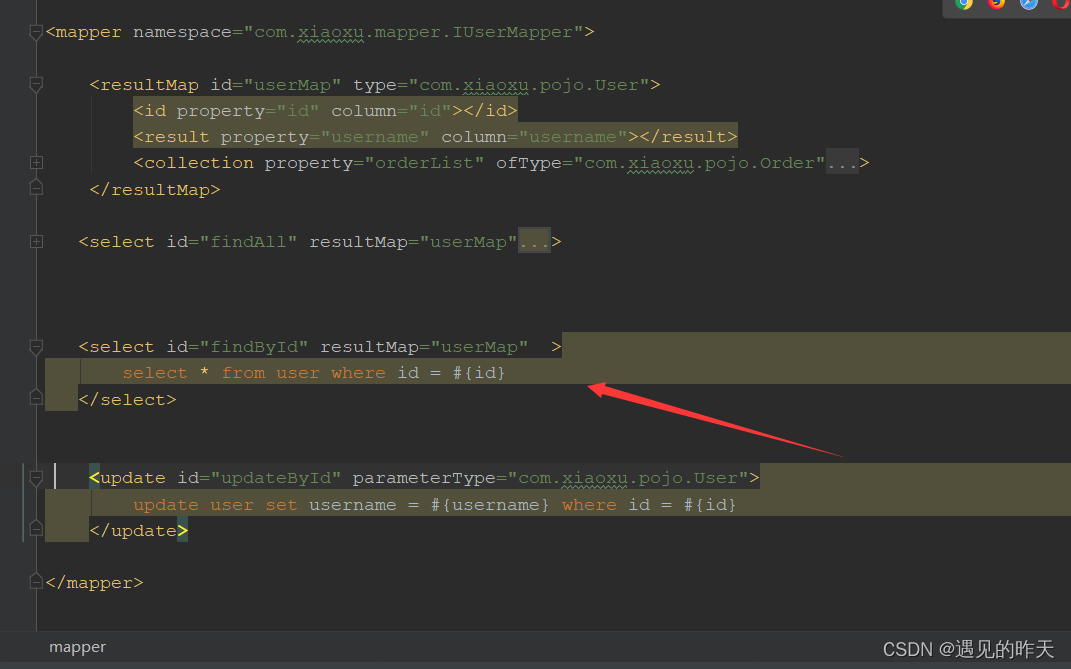Screen dimensions: 1071x669
Task: Open preview in Firefox browser icon
Action: [997, 3]
